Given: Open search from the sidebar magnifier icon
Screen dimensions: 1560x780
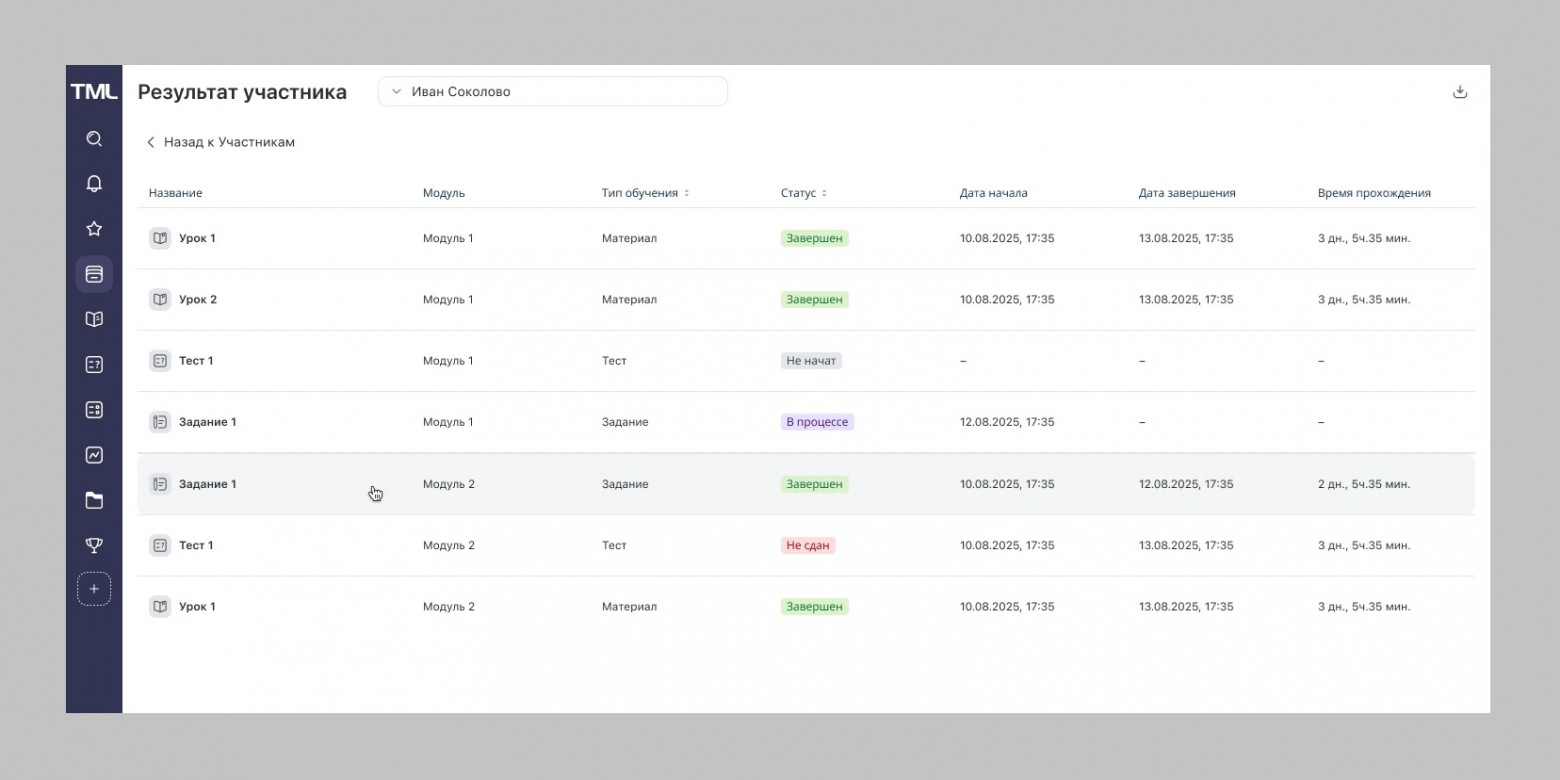Looking at the screenshot, I should 94,139.
